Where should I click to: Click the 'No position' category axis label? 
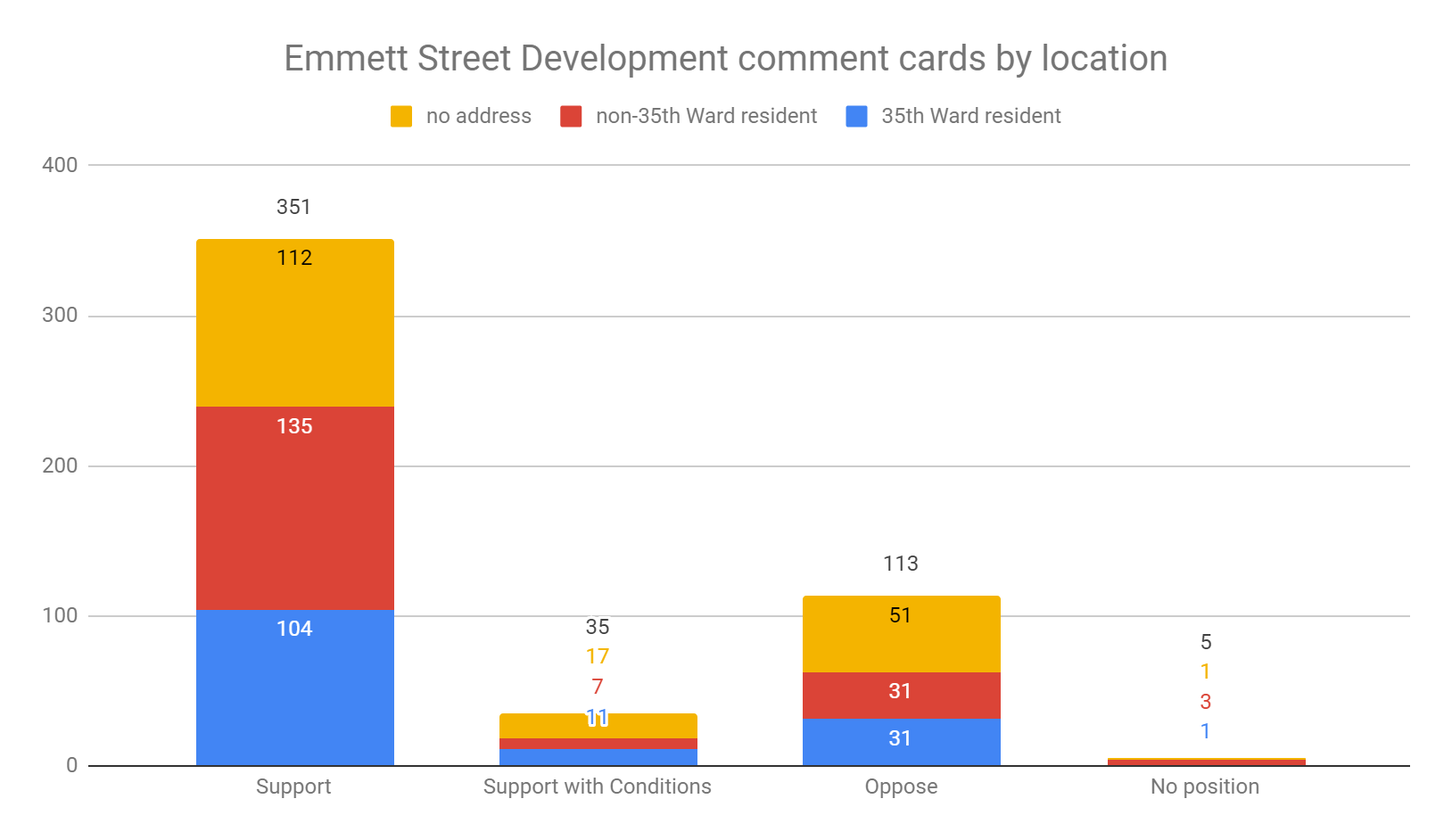coord(1205,786)
